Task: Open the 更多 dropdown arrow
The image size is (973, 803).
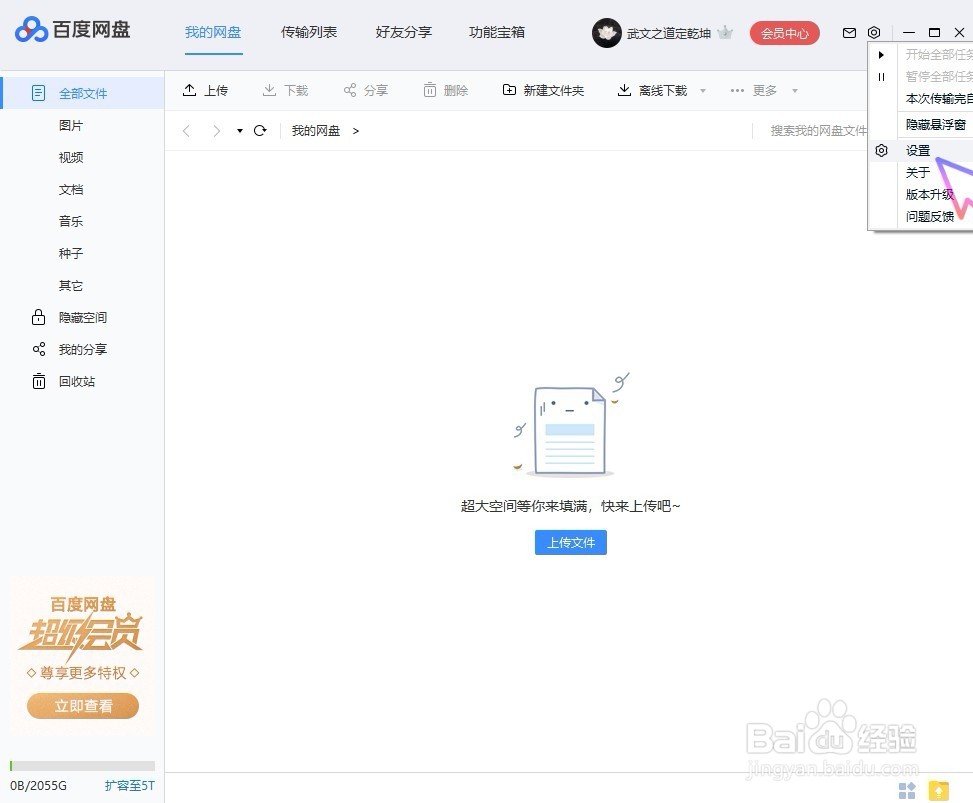Action: (795, 90)
